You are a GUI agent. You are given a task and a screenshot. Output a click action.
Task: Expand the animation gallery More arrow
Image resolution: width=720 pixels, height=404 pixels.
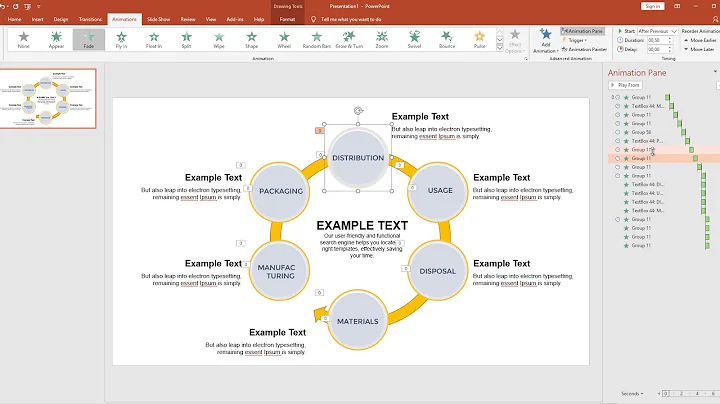click(500, 48)
